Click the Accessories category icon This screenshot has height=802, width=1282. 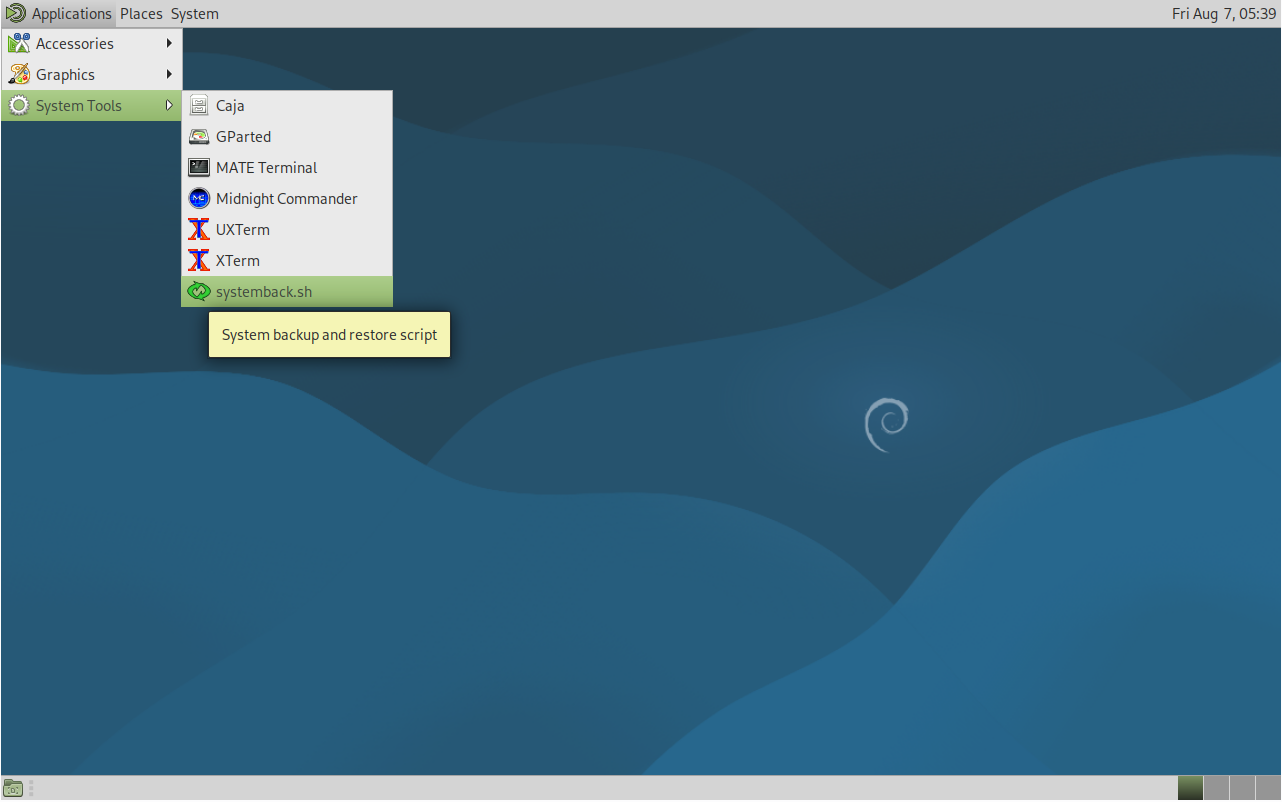[x=19, y=44]
